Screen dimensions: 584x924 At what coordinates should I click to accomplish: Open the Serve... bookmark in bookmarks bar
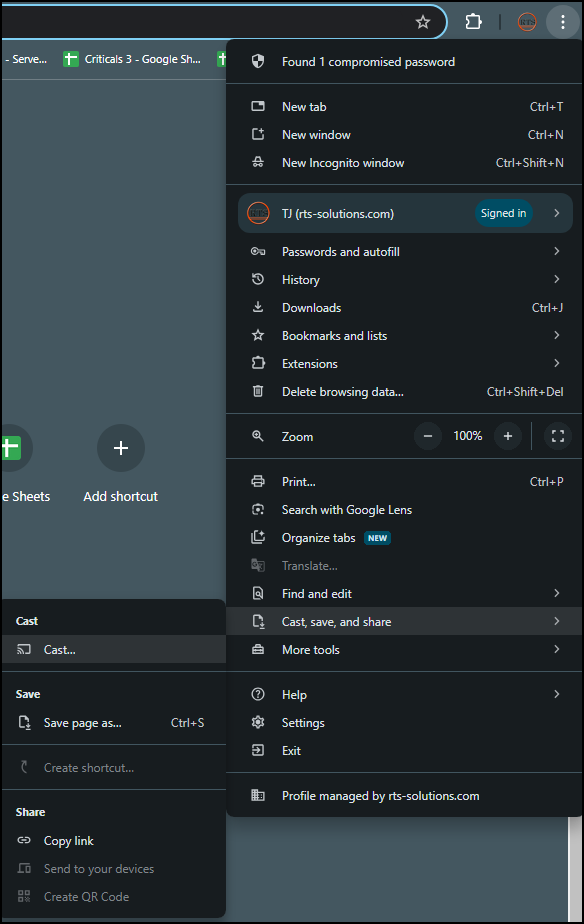point(27,59)
